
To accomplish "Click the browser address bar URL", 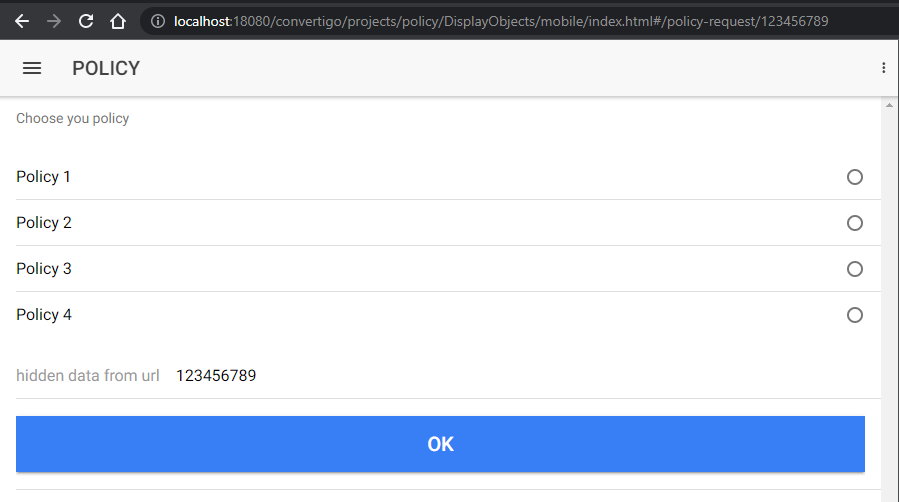I will [x=501, y=21].
